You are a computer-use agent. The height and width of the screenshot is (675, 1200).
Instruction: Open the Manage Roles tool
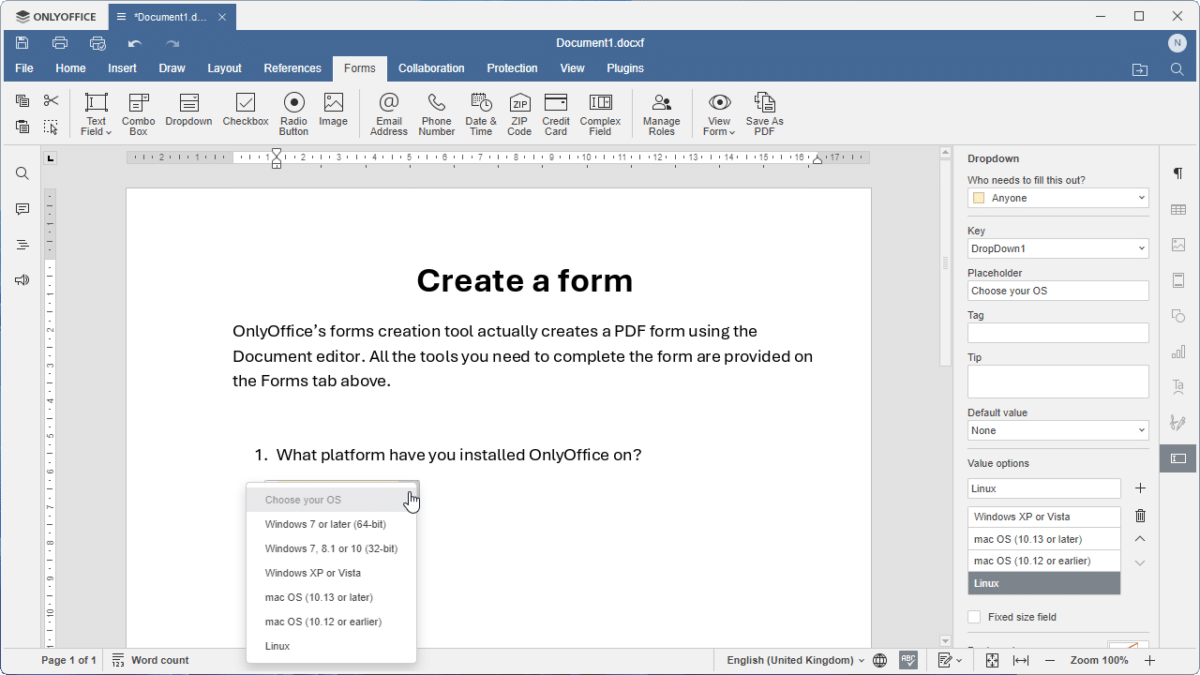coord(661,112)
